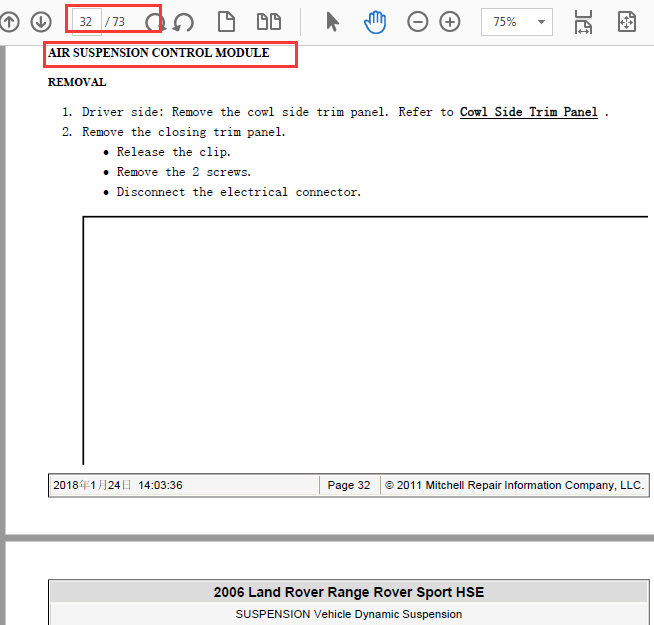The width and height of the screenshot is (654, 625).
Task: Click the page number field showing 32
Action: pos(87,22)
